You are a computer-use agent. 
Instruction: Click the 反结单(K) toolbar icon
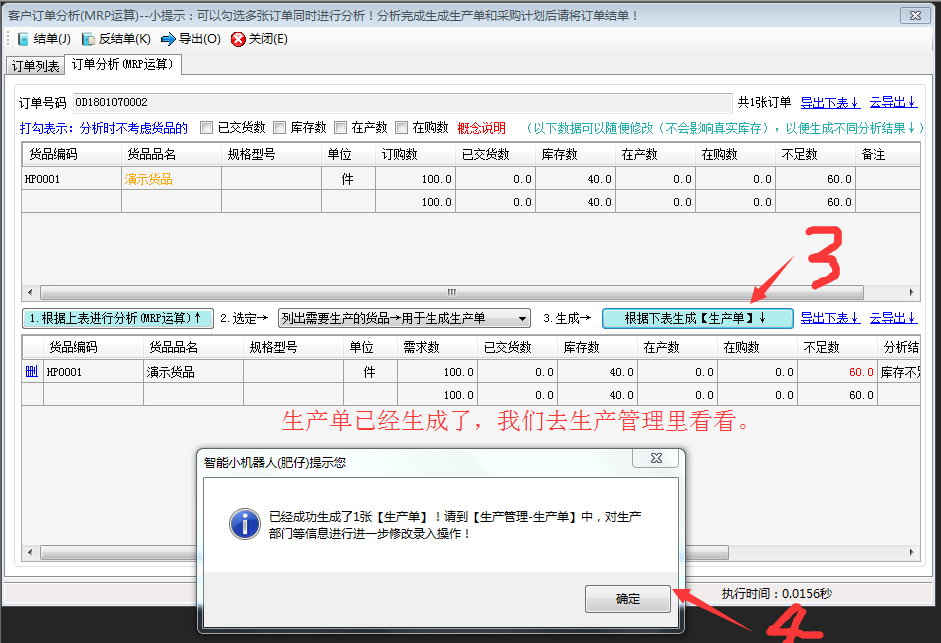click(89, 39)
